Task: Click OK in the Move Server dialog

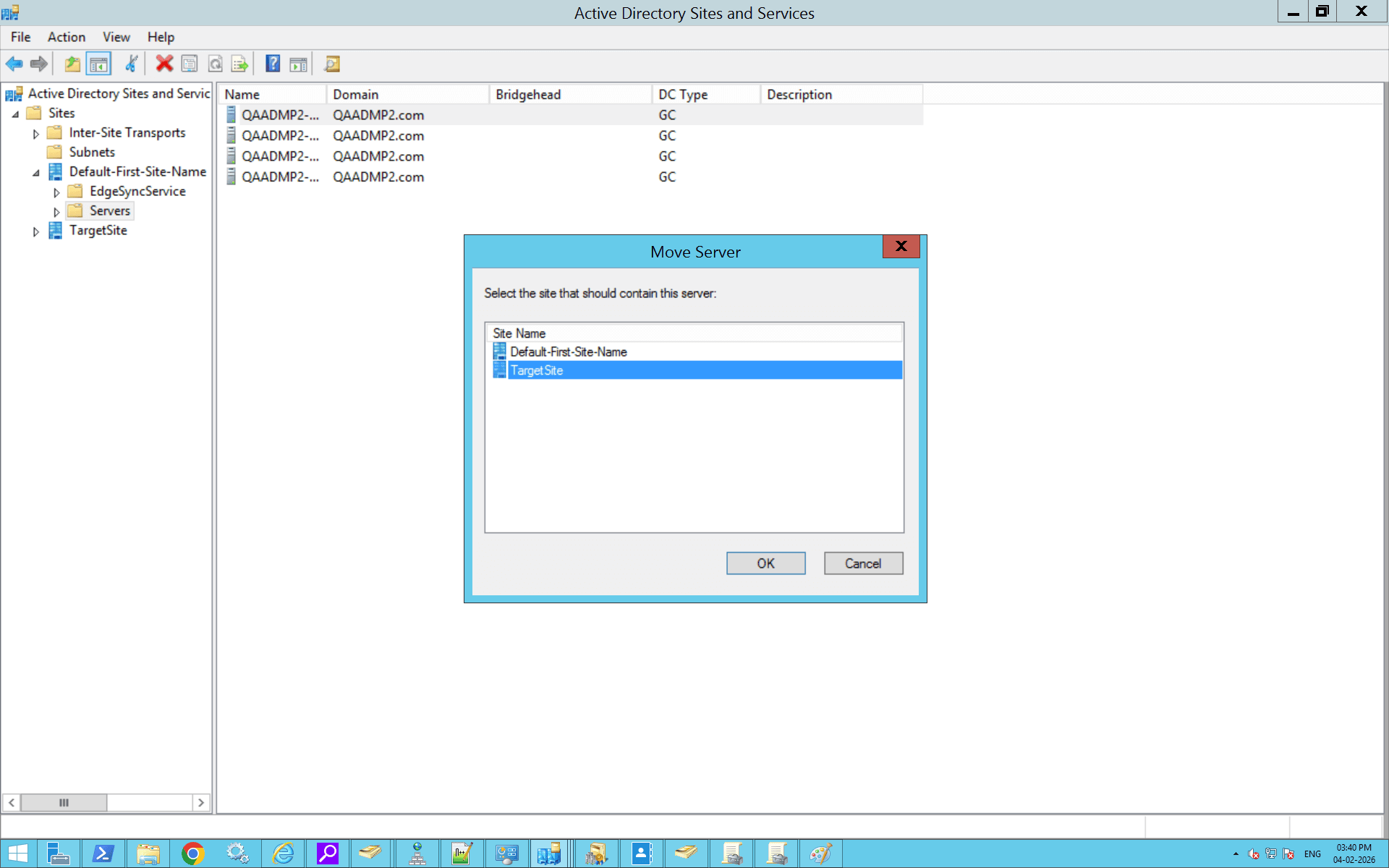Action: pos(765,563)
